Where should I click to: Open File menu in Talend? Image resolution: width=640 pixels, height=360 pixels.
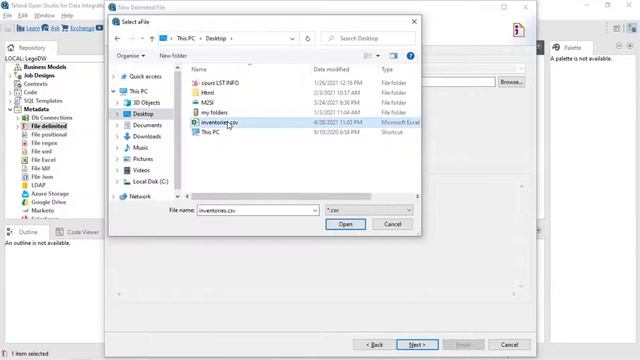[x=7, y=16]
